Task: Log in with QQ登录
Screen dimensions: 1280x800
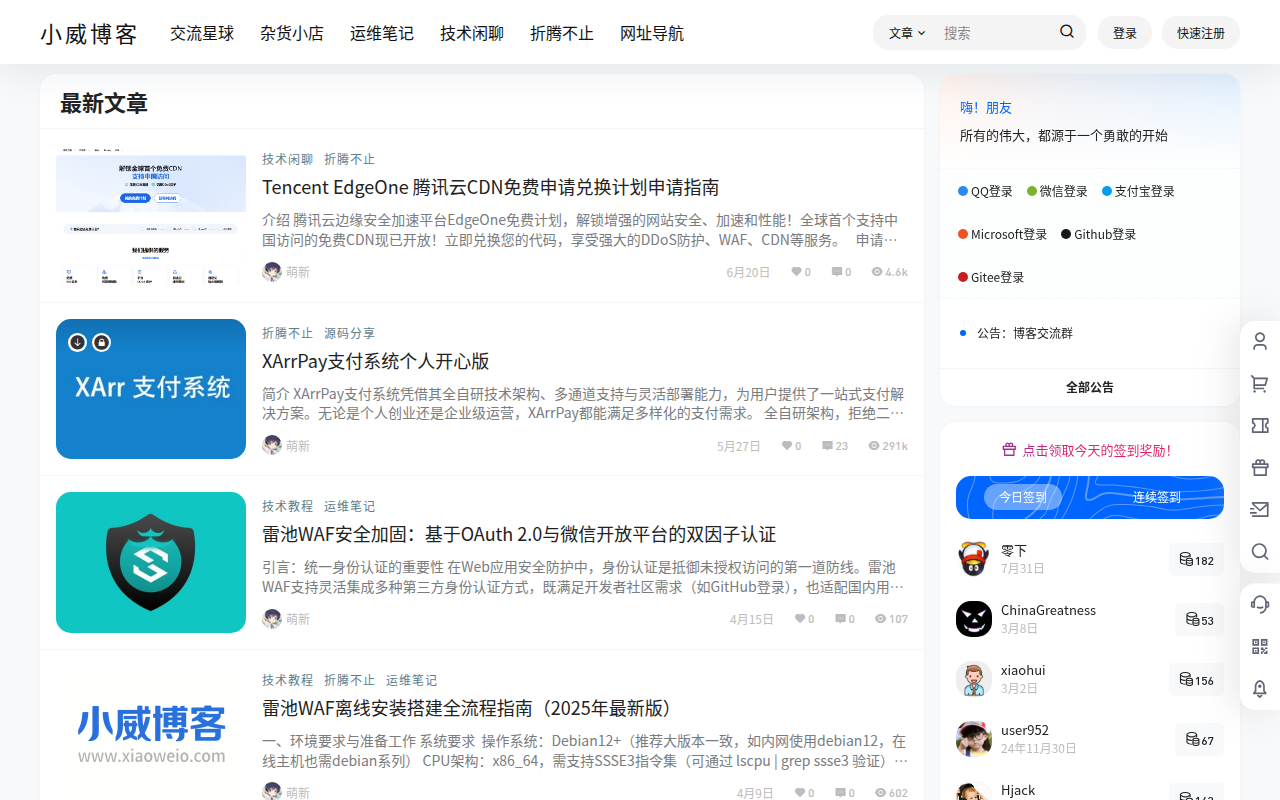Action: [x=985, y=191]
